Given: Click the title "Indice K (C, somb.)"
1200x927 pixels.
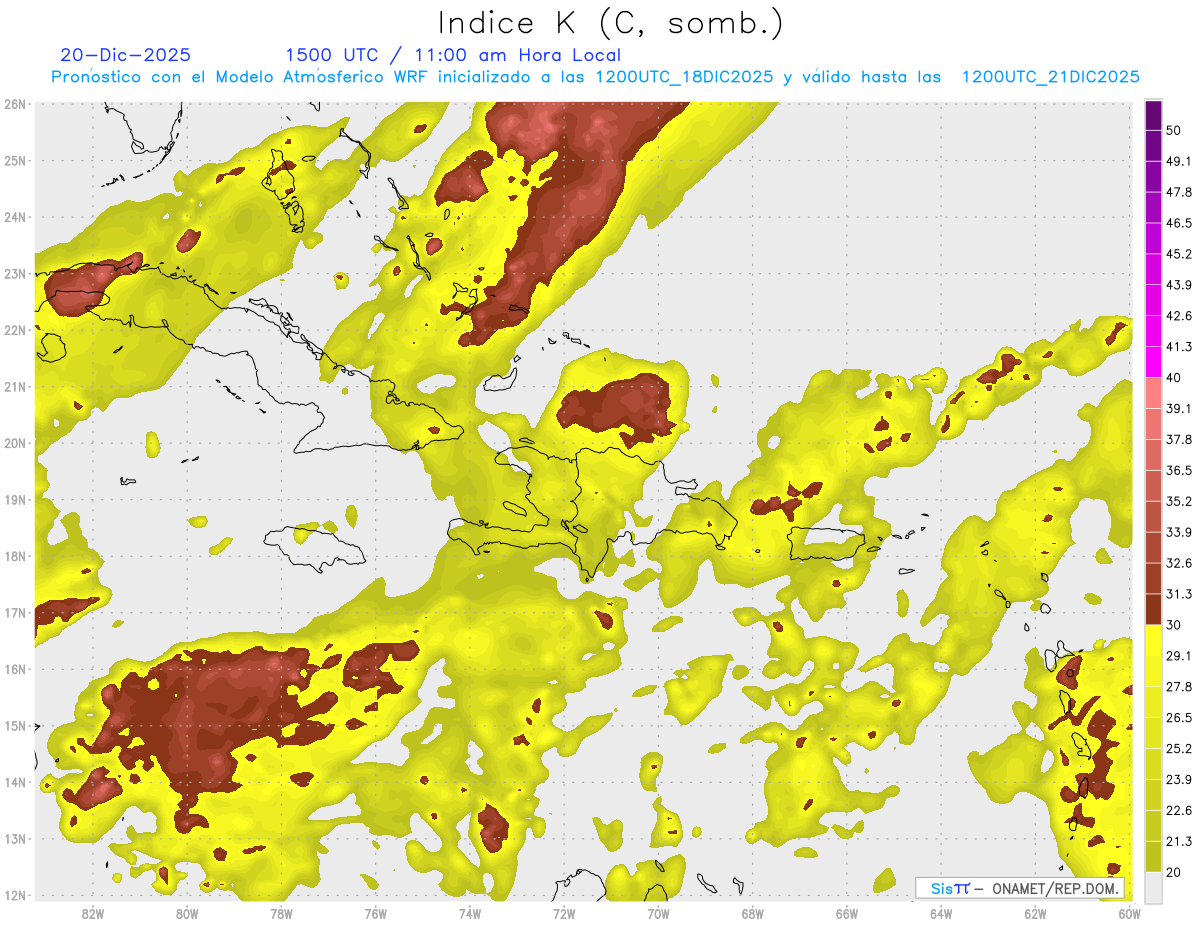Looking at the screenshot, I should [611, 24].
